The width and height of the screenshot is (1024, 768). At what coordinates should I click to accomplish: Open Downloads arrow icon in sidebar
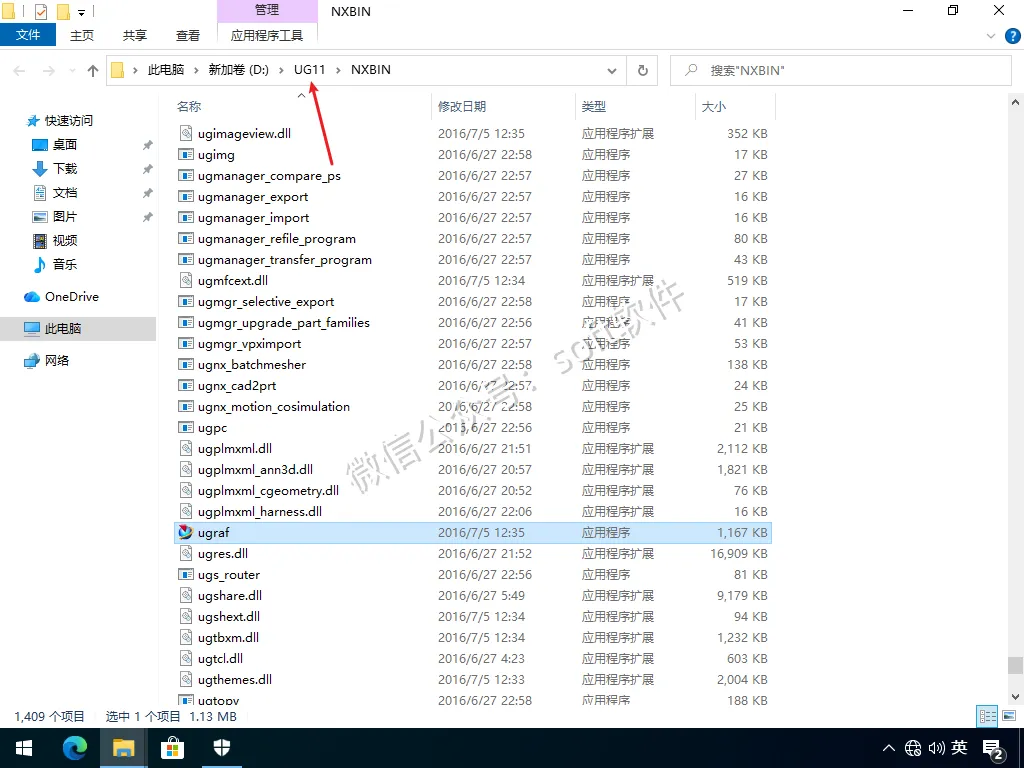click(40, 169)
